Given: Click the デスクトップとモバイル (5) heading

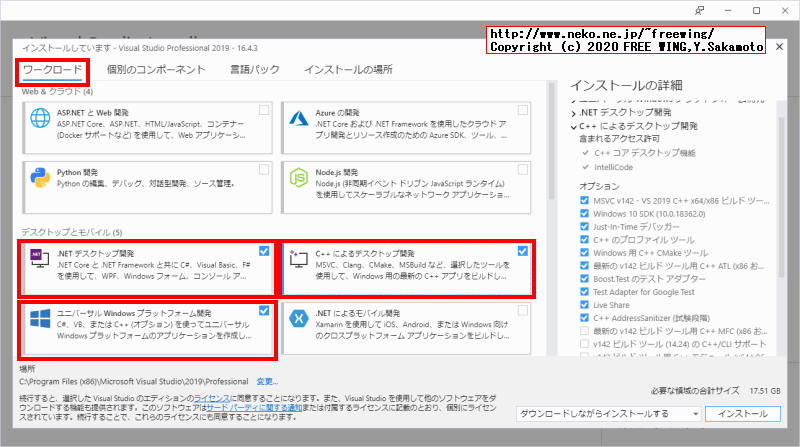Looking at the screenshot, I should 72,233.
